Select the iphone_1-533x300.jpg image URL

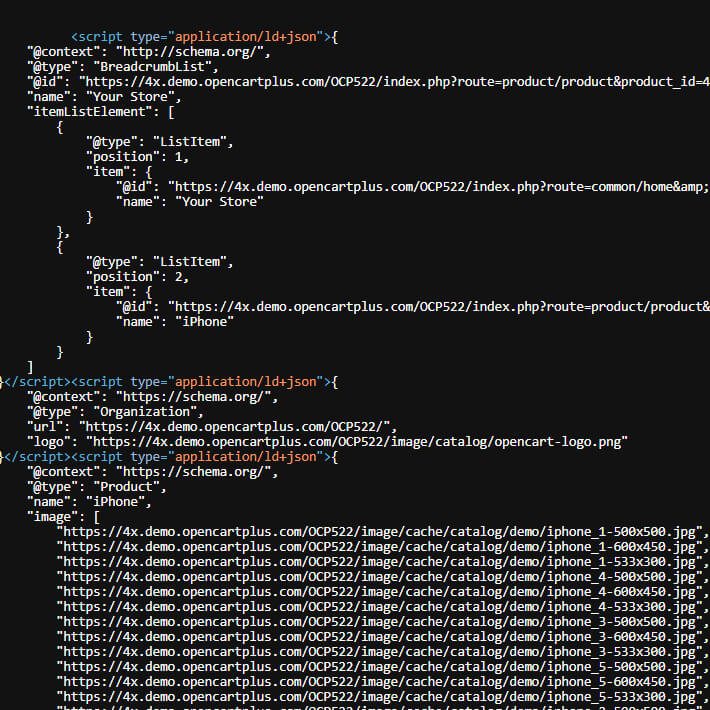pyautogui.click(x=383, y=561)
